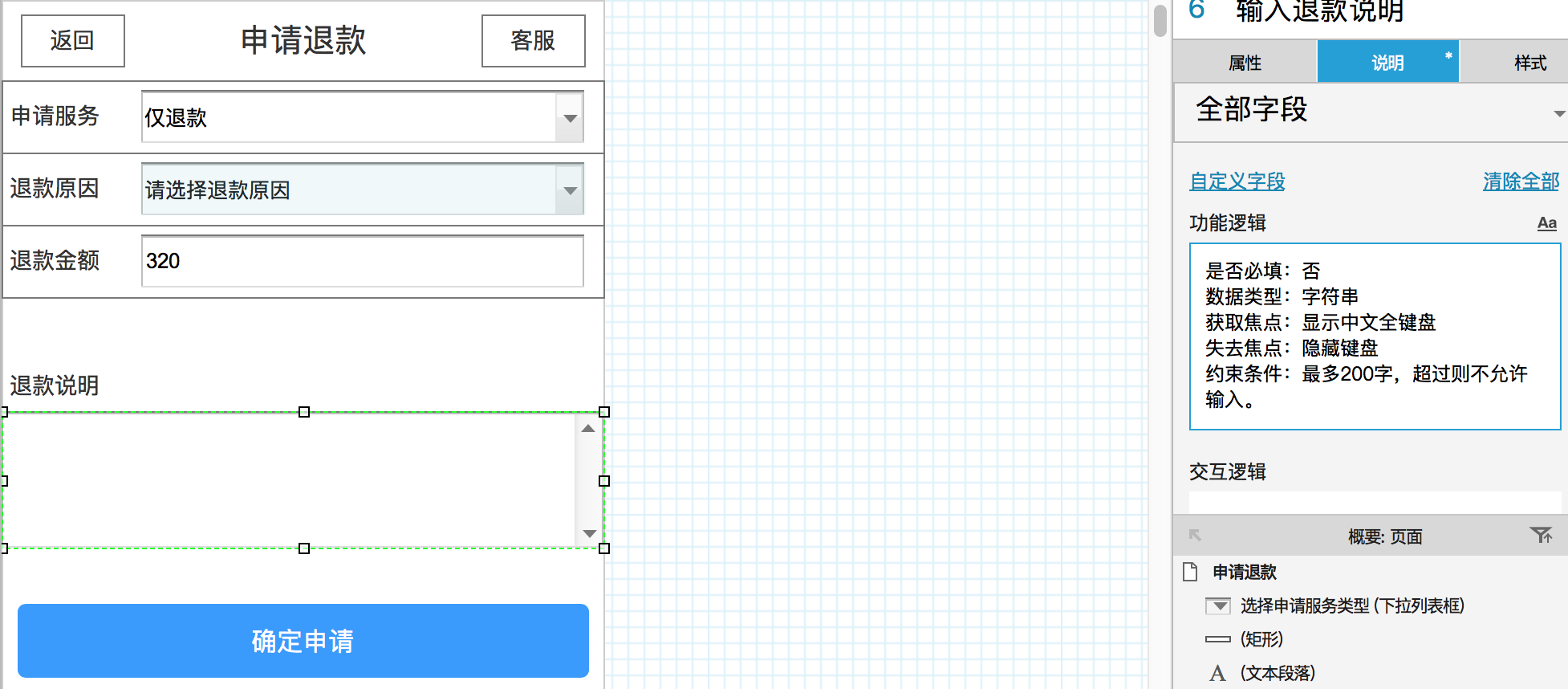1568x689 pixels.
Task: Click the text paragraph A icon in outline
Action: click(1217, 673)
